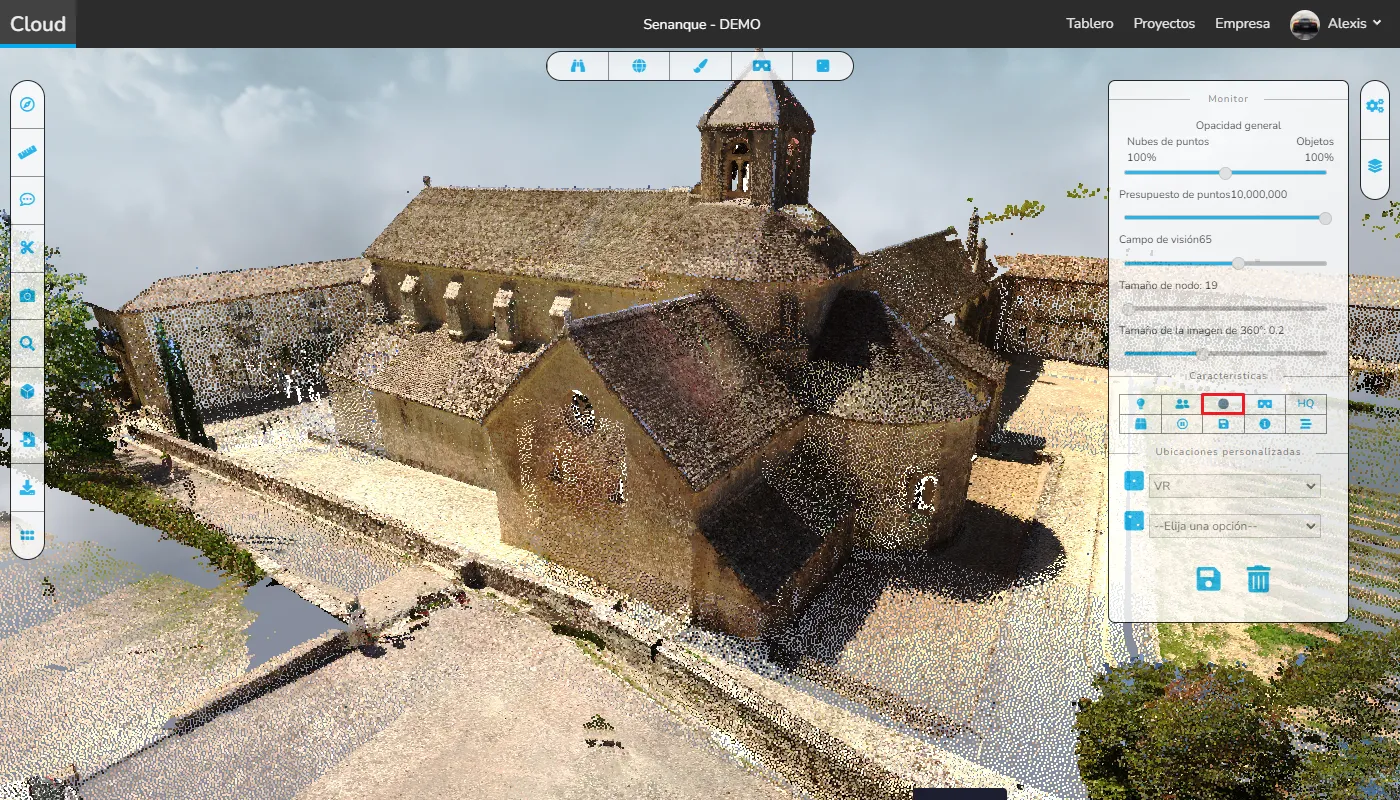The height and width of the screenshot is (800, 1400).
Task: Click the 'Senanque - DEMO' project title
Action: [702, 24]
